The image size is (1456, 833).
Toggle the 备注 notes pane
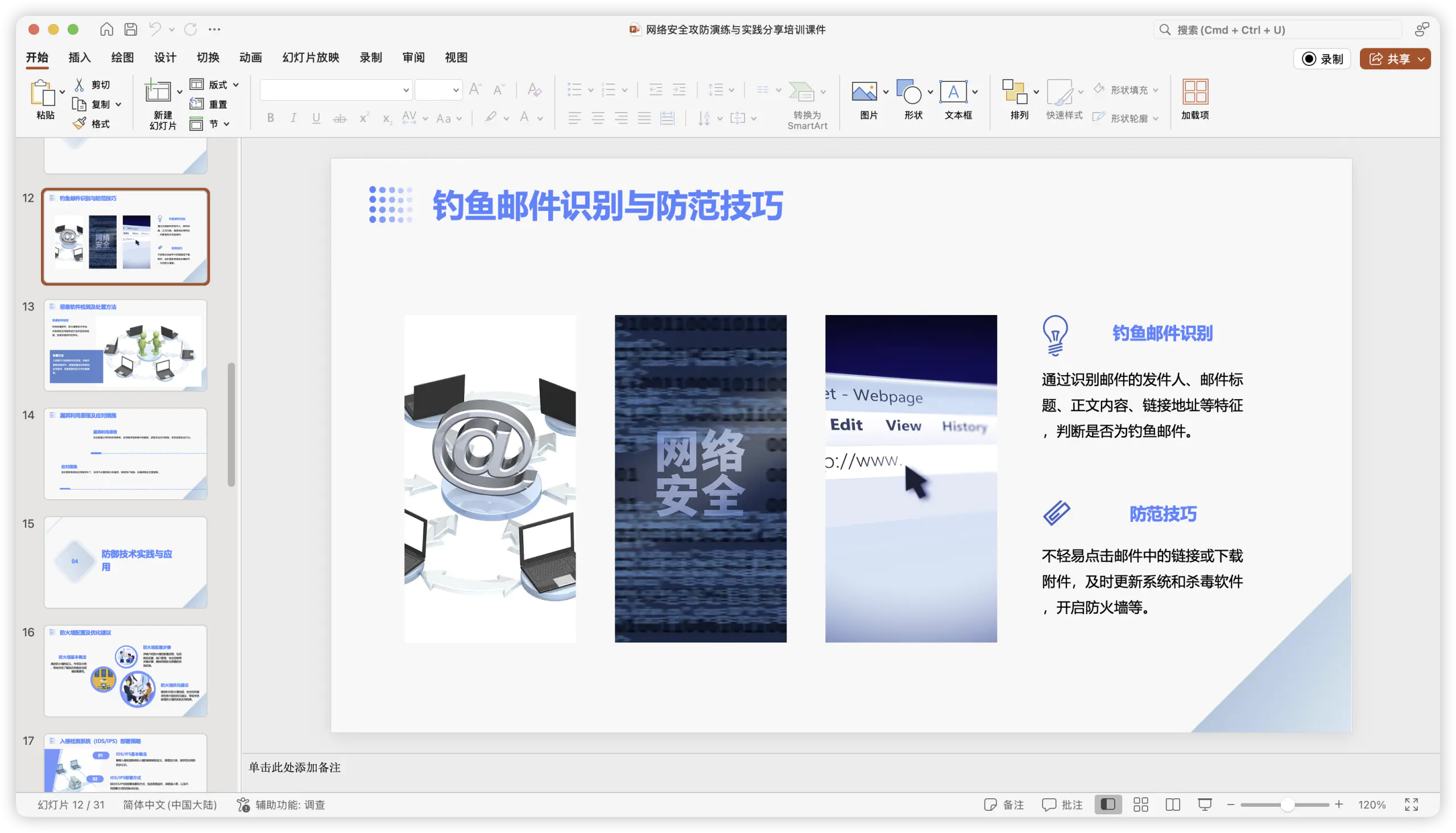[1004, 805]
